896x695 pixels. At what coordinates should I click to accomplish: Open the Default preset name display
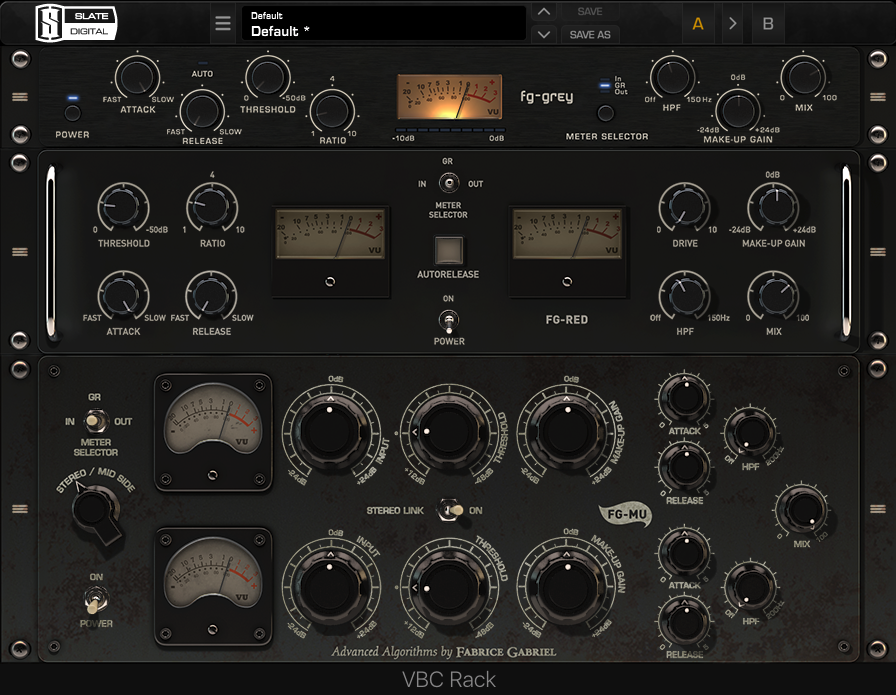point(383,23)
